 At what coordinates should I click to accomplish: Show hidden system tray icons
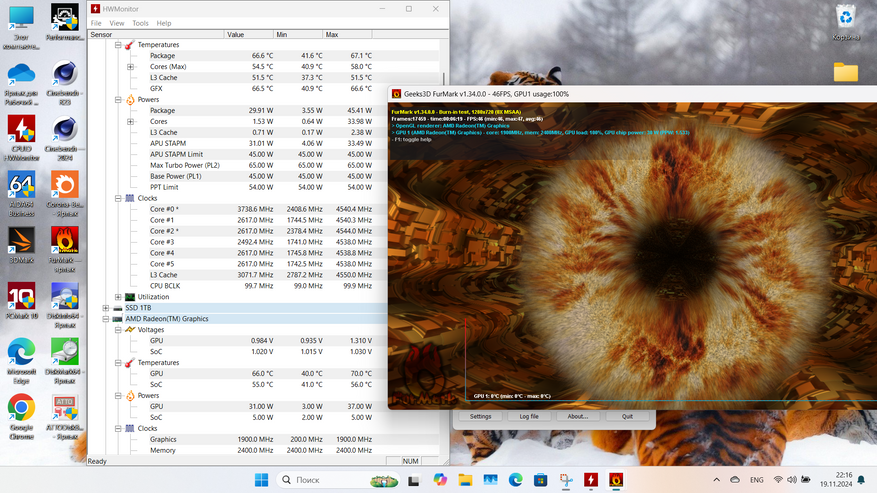(716, 480)
